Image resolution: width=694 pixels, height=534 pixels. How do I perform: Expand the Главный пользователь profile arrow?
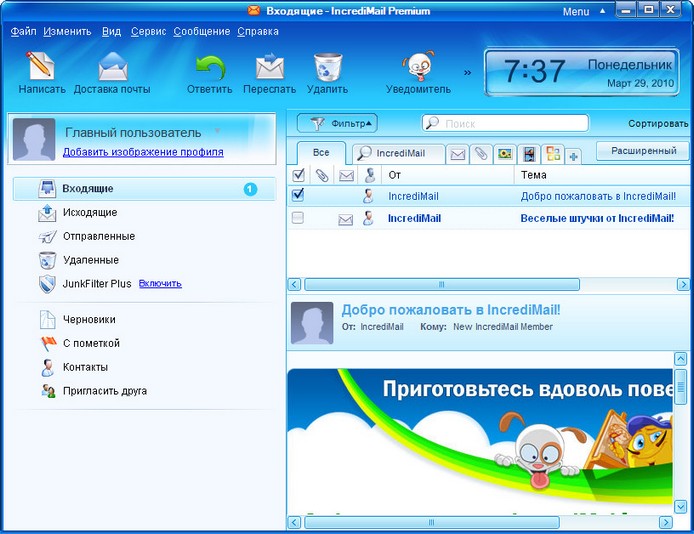tap(217, 131)
